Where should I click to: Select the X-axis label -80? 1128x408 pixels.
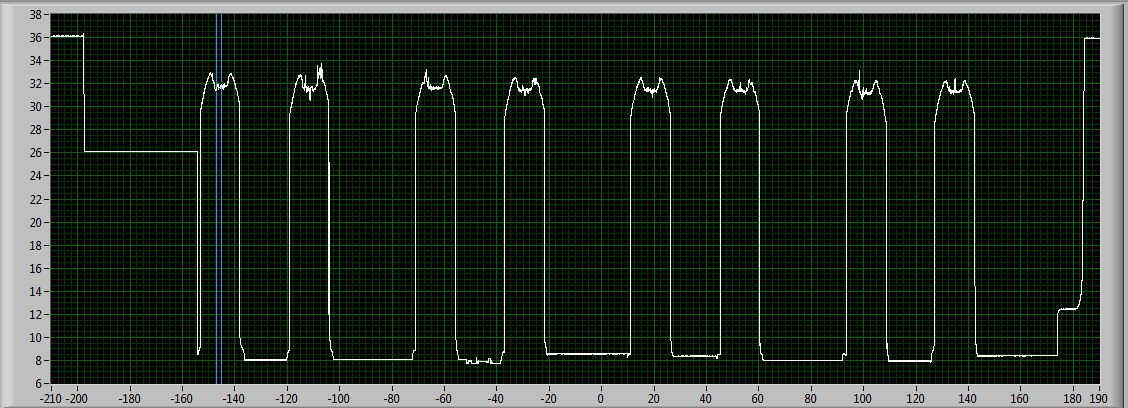pos(391,397)
